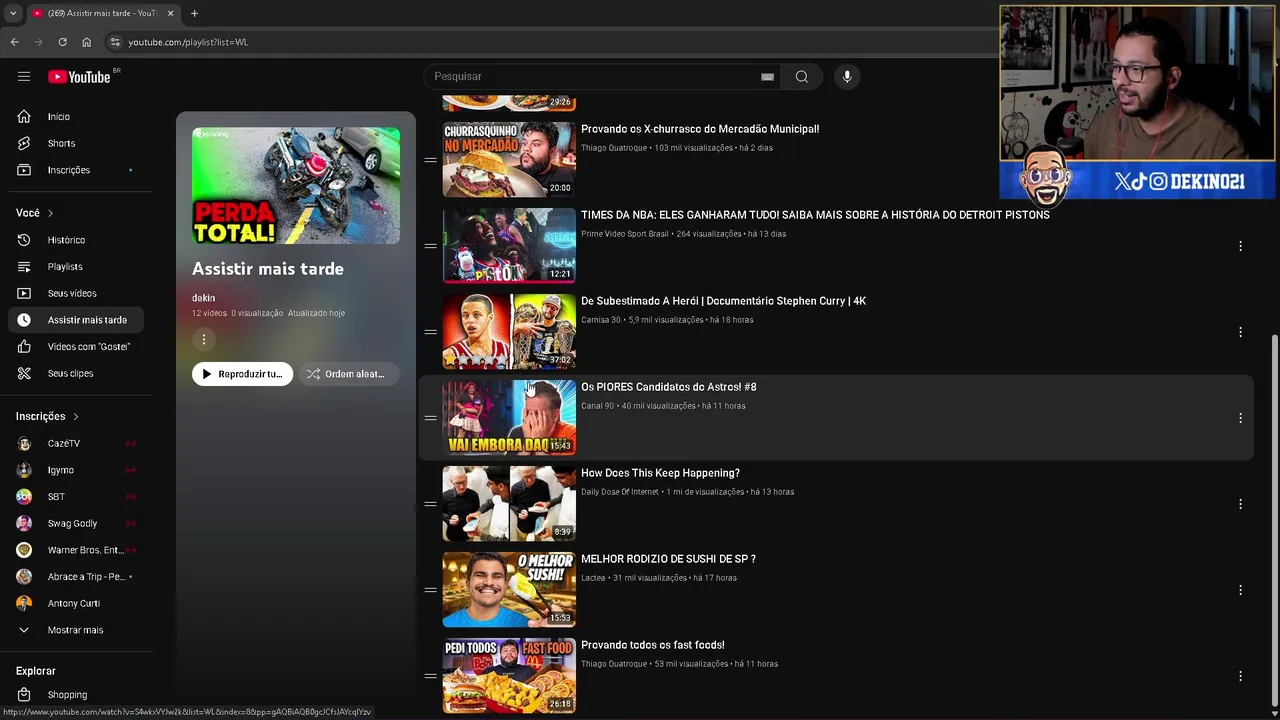The width and height of the screenshot is (1280, 720).
Task: Open options menu for PIORES Candidatos do Astros
Action: pos(1240,418)
